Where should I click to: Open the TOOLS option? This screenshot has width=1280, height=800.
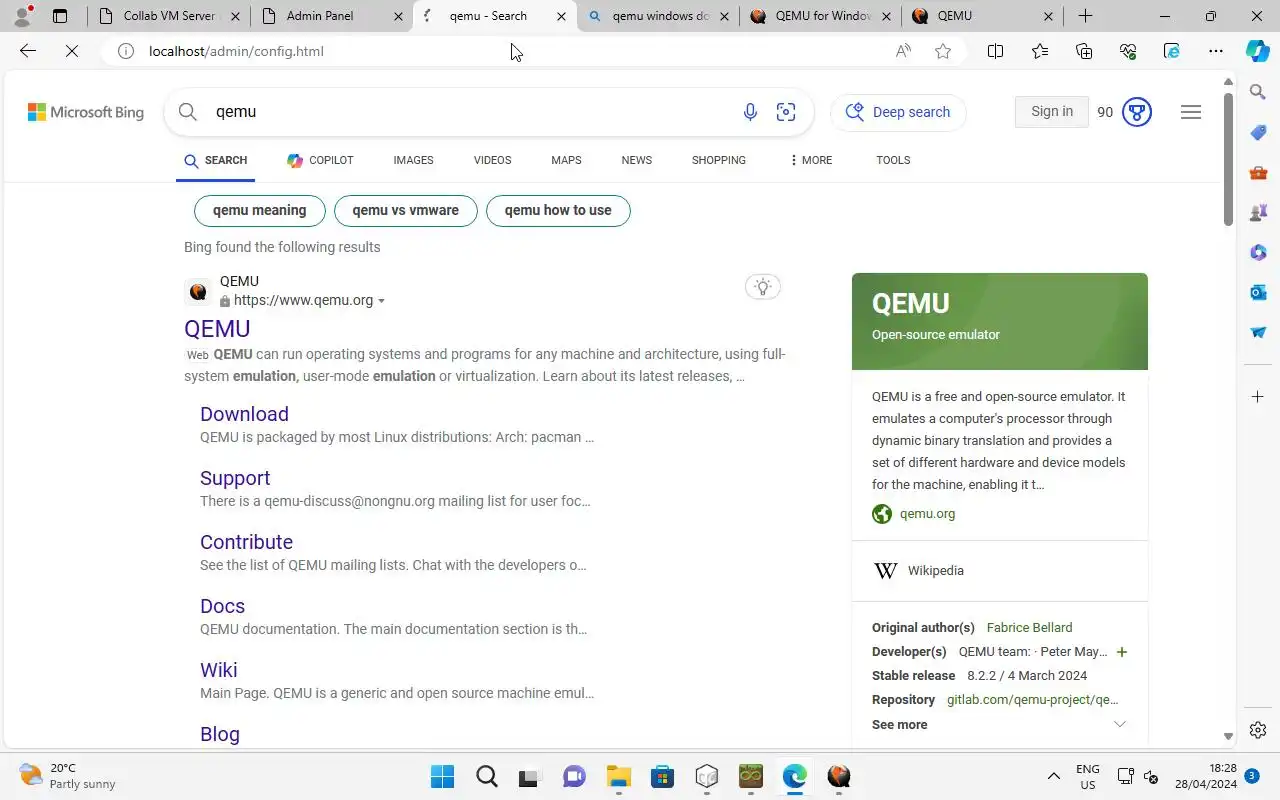pyautogui.click(x=893, y=160)
